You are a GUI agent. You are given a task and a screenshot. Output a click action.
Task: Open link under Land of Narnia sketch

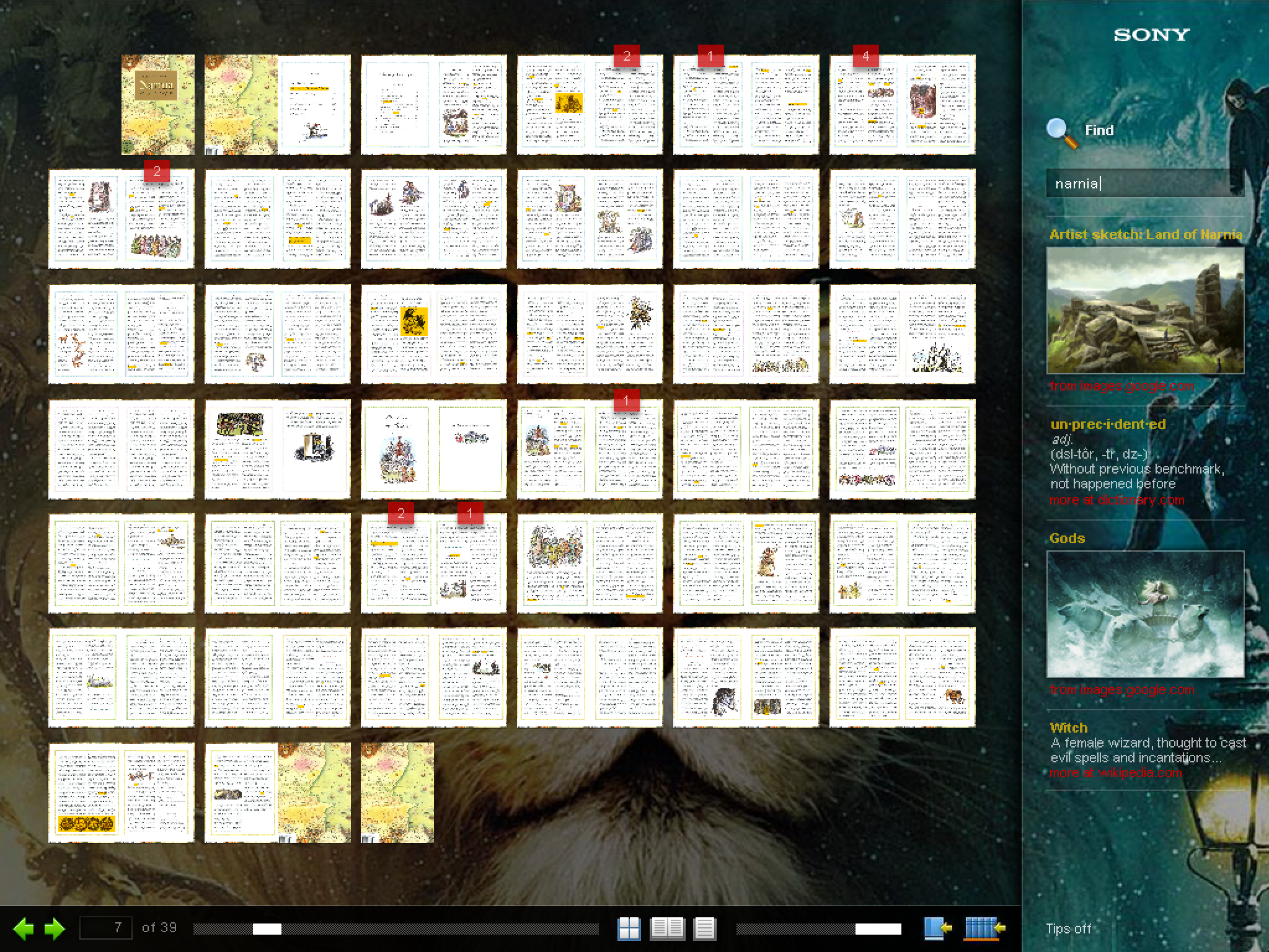(1121, 386)
